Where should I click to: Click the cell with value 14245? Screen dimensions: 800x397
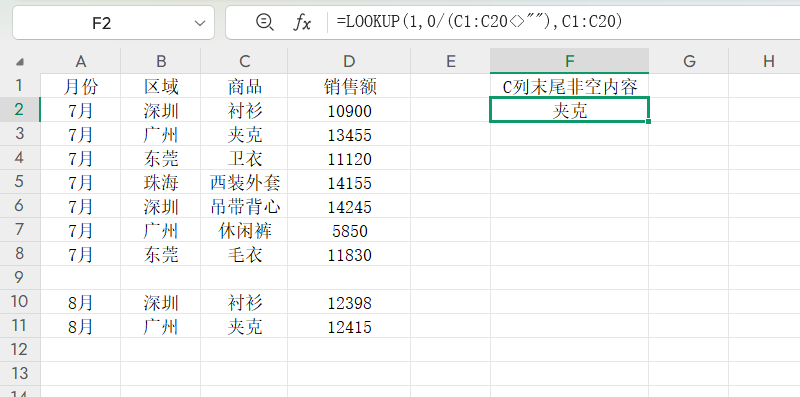click(349, 206)
